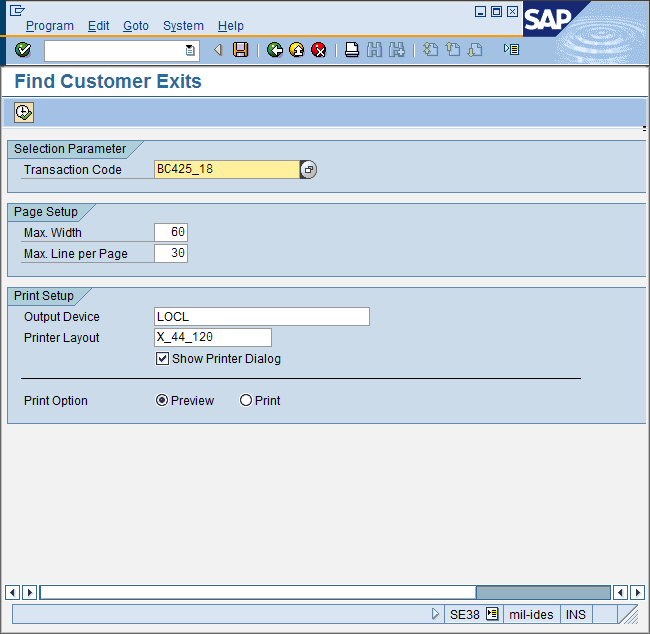Image resolution: width=650 pixels, height=634 pixels.
Task: Open the System menu
Action: pyautogui.click(x=183, y=26)
